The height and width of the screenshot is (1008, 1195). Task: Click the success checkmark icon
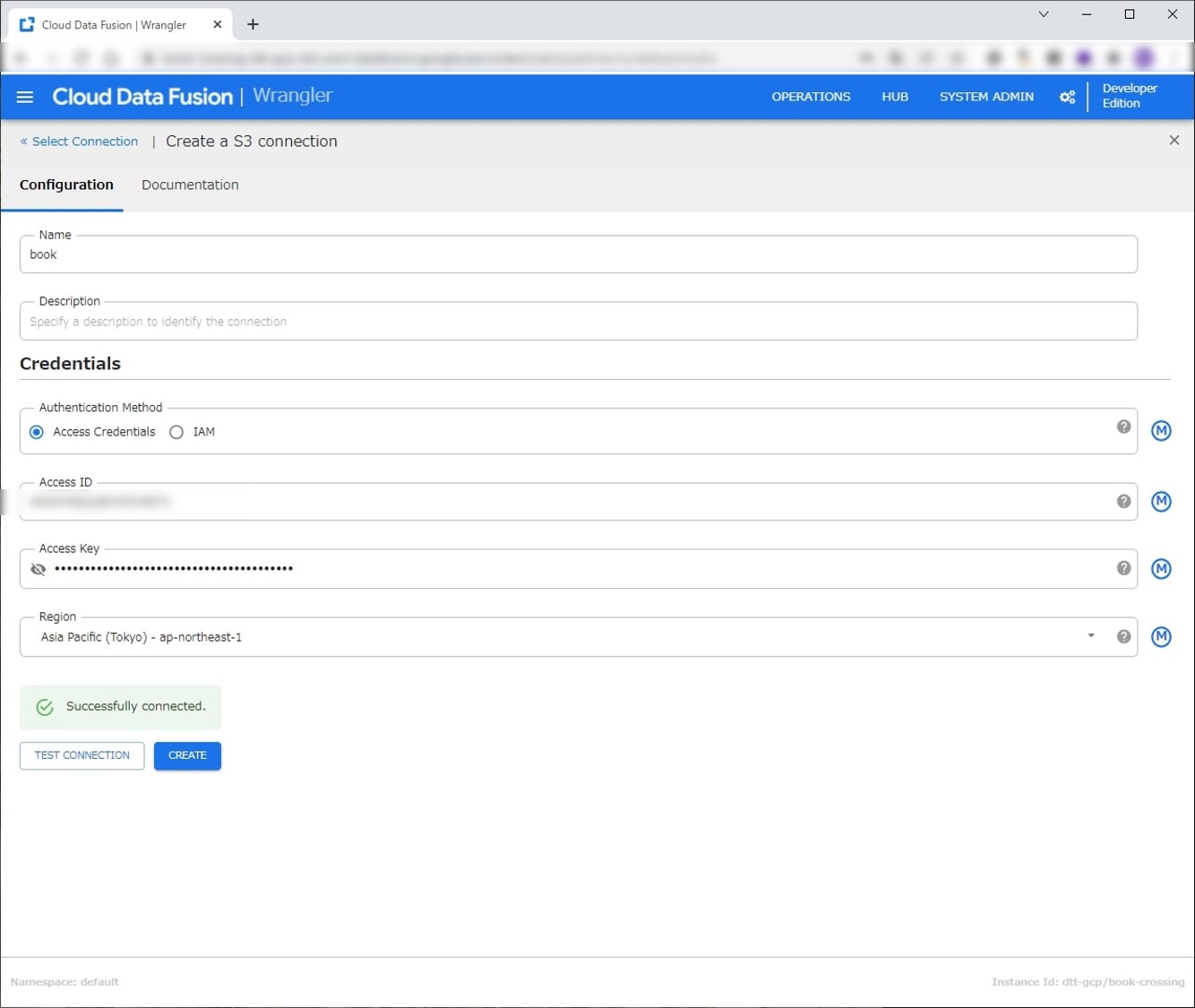coord(45,707)
